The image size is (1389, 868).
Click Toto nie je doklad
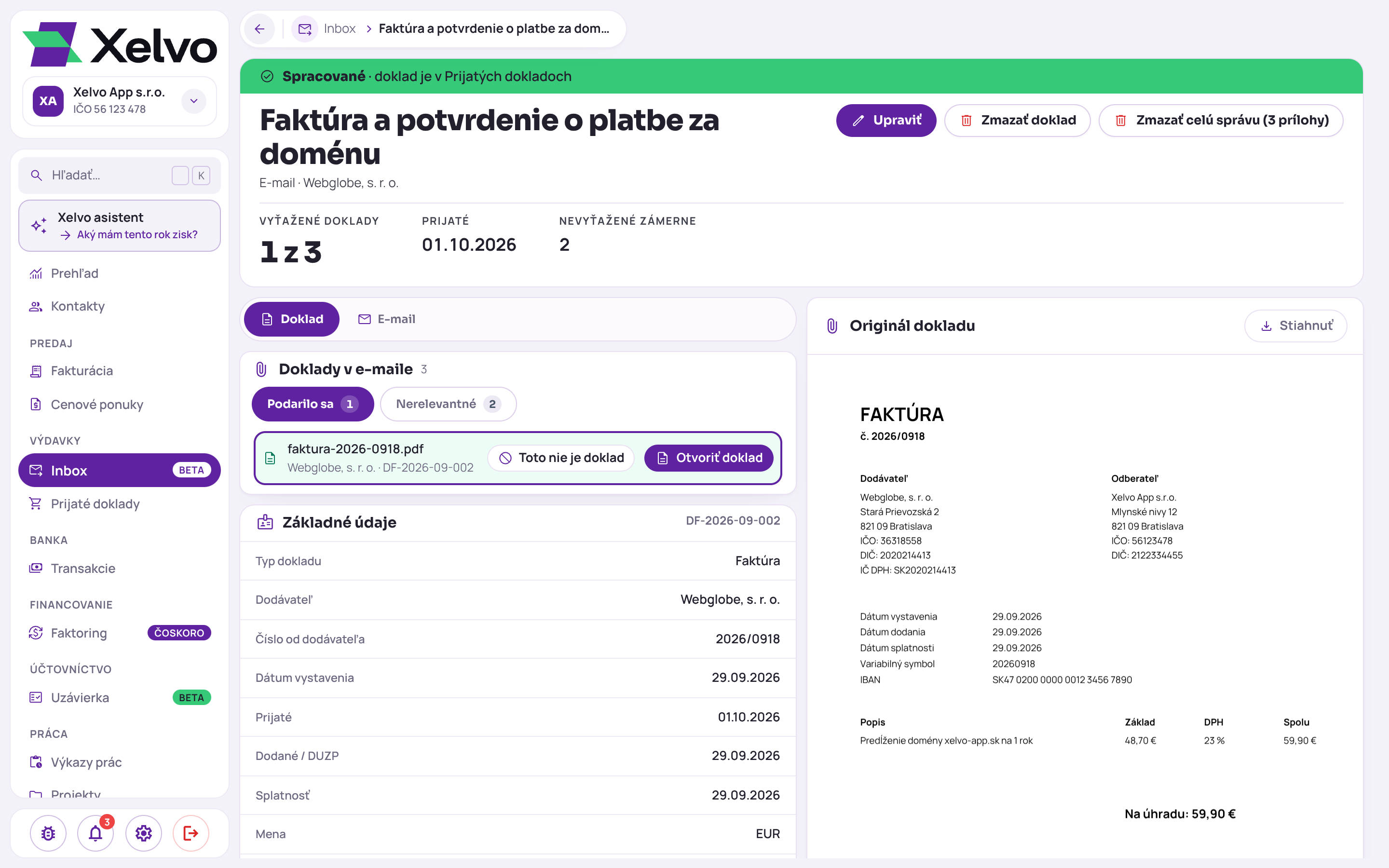561,458
